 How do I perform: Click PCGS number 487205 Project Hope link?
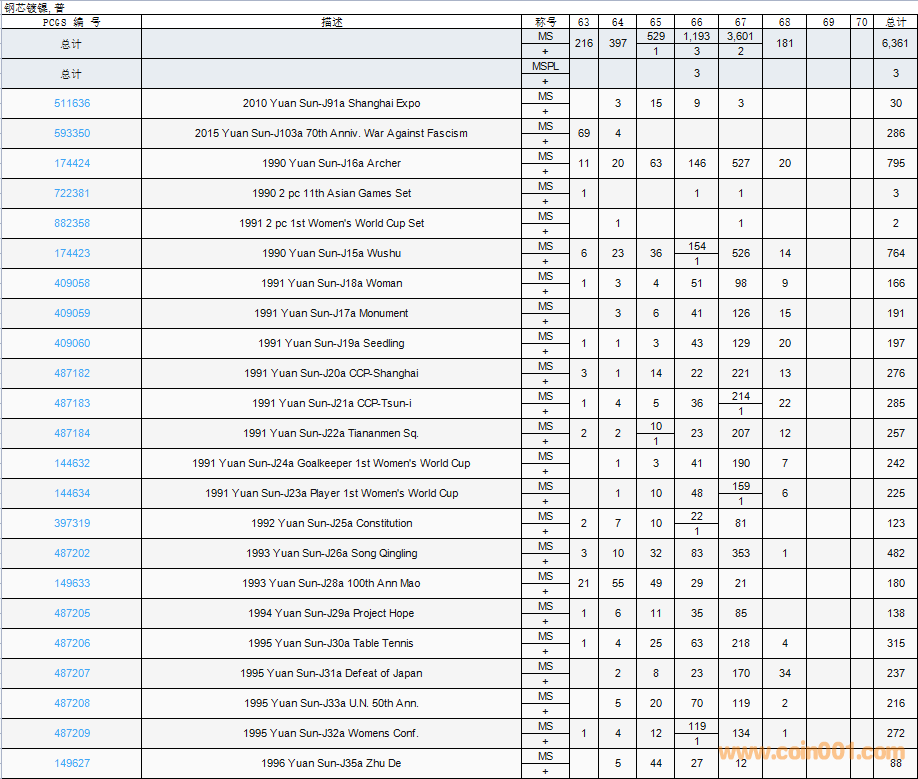(x=71, y=613)
